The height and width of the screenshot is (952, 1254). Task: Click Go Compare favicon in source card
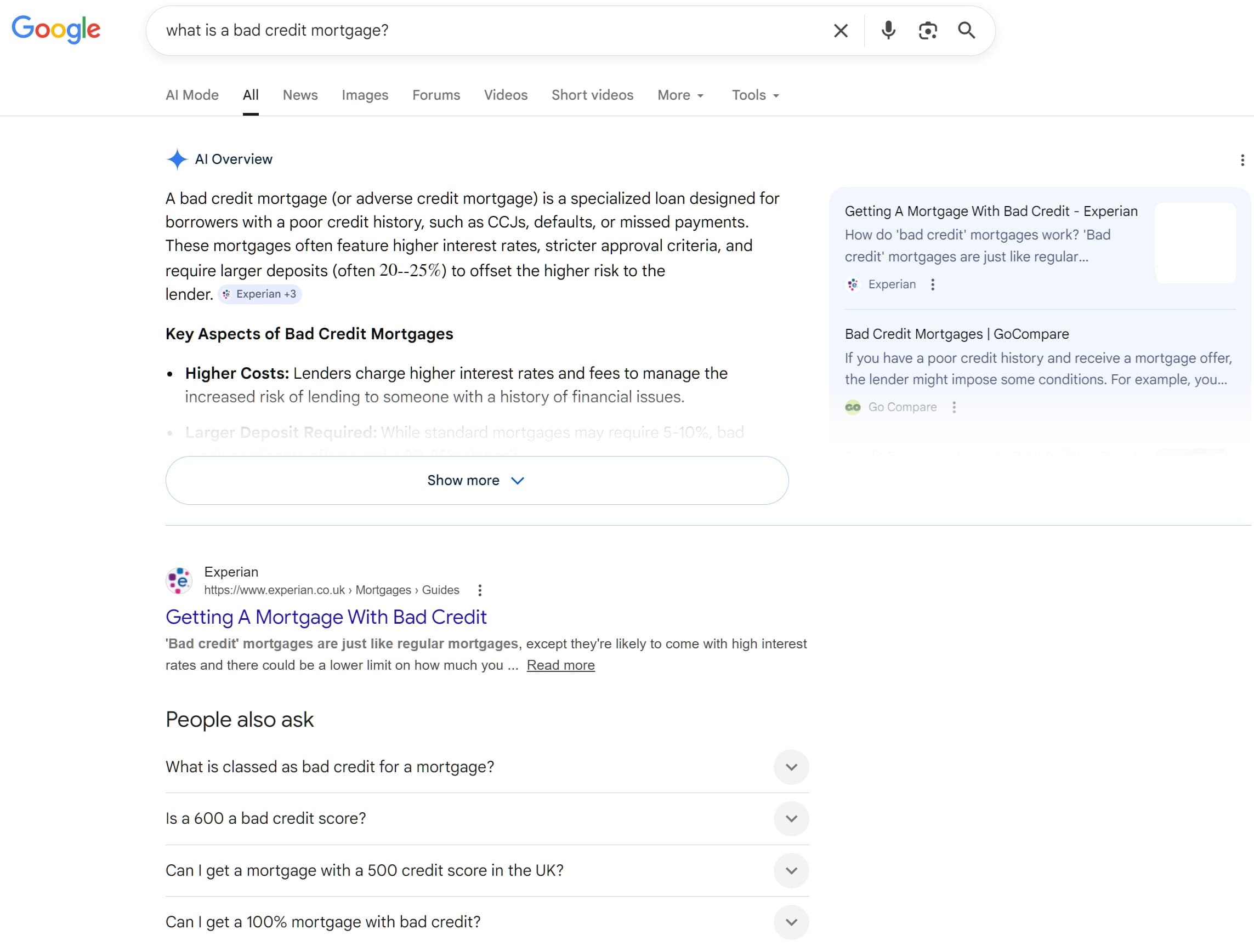click(x=853, y=407)
